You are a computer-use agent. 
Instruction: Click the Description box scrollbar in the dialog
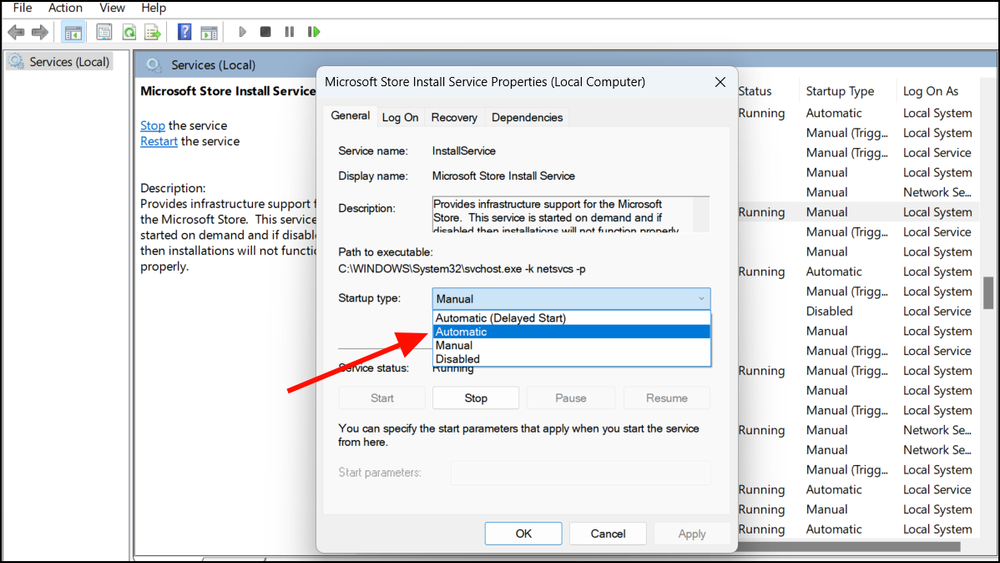(x=701, y=214)
